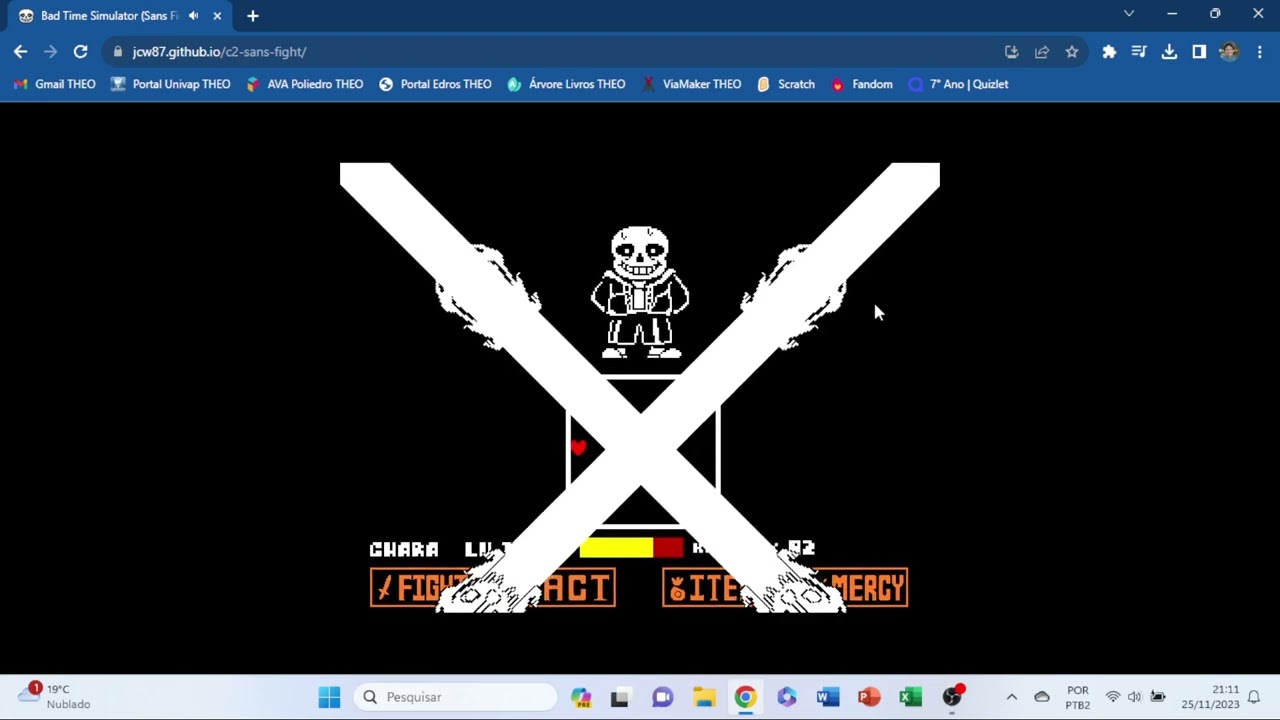Open the Wi-Fi network tray icon
1280x720 pixels.
pos(1112,697)
